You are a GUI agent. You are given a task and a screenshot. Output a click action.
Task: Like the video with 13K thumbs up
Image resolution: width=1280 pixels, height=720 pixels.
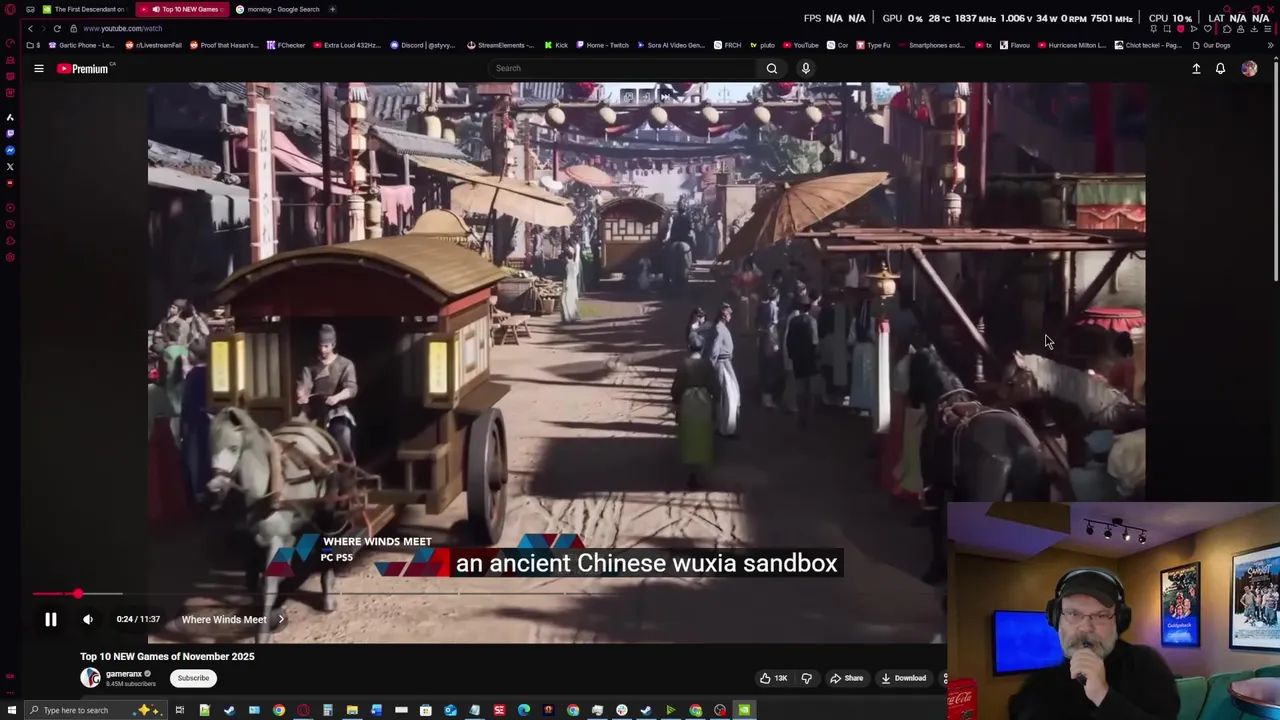click(773, 678)
